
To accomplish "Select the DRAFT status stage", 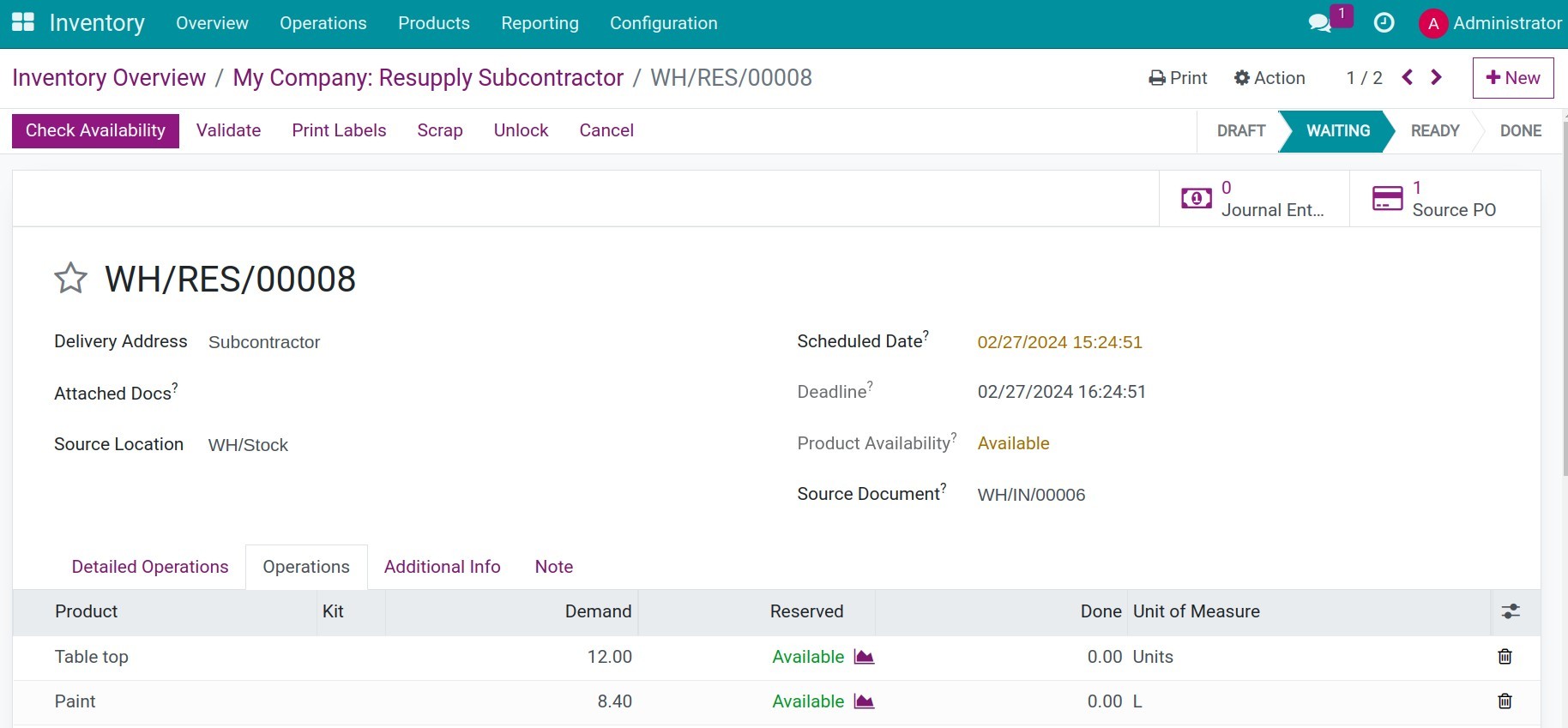I will point(1241,131).
